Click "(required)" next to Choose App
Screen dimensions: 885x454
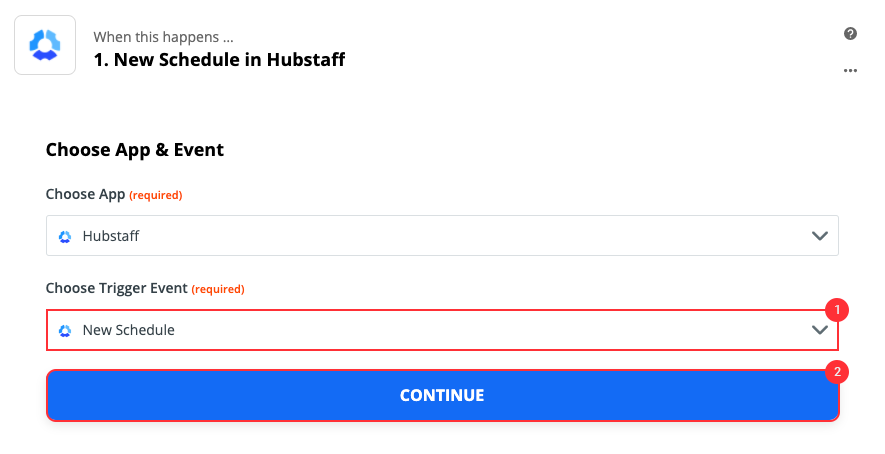click(156, 195)
